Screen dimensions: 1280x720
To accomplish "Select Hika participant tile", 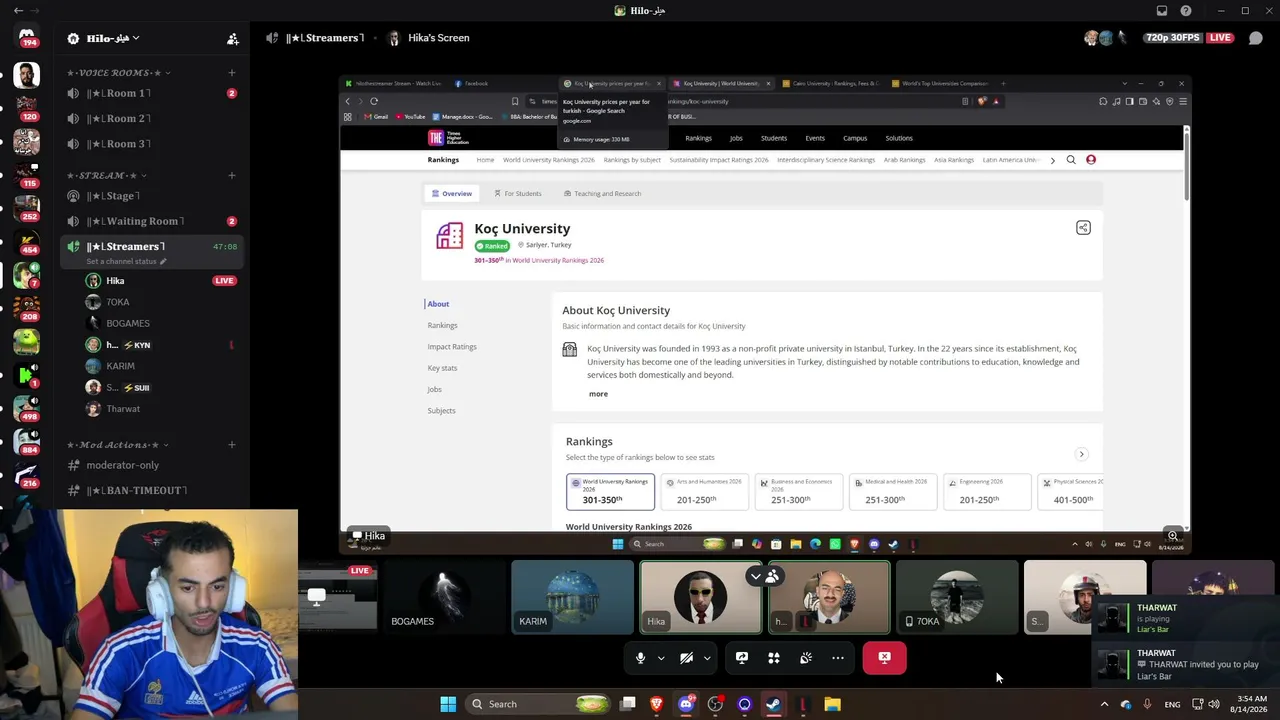I will tap(700, 597).
